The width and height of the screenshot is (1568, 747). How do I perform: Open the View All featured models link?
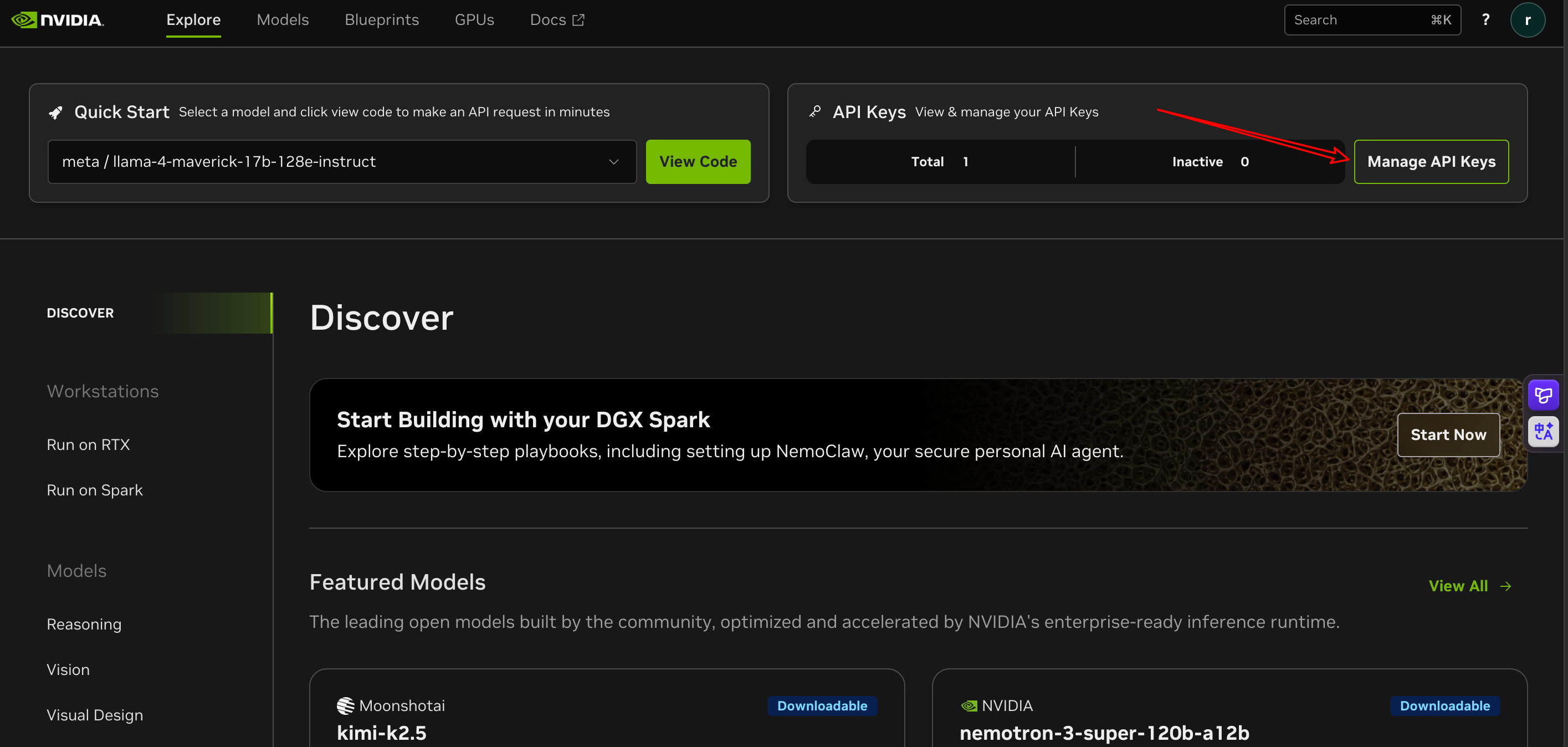coord(1470,586)
